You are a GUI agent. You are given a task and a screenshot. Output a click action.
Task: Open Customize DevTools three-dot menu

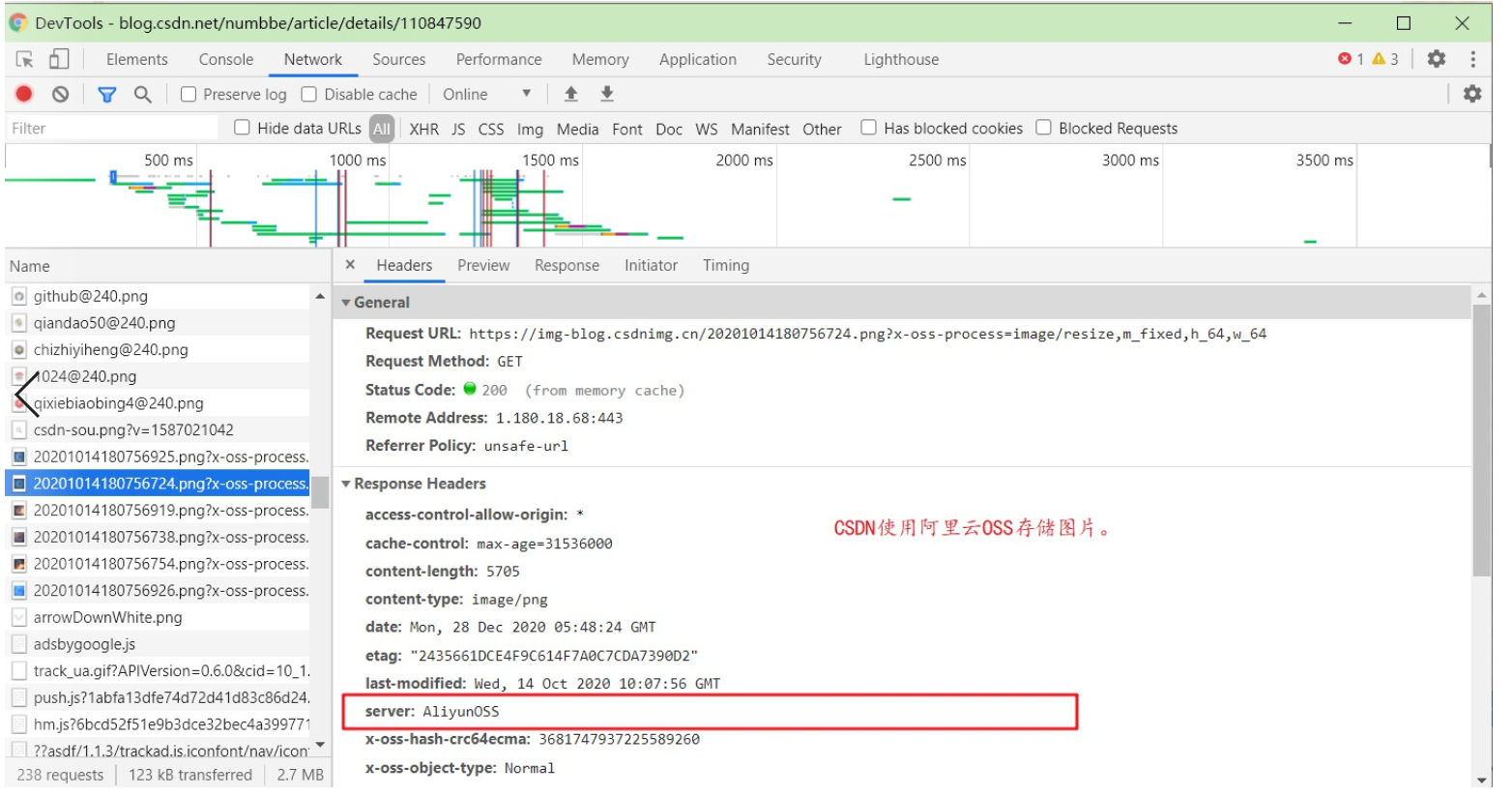[x=1474, y=59]
